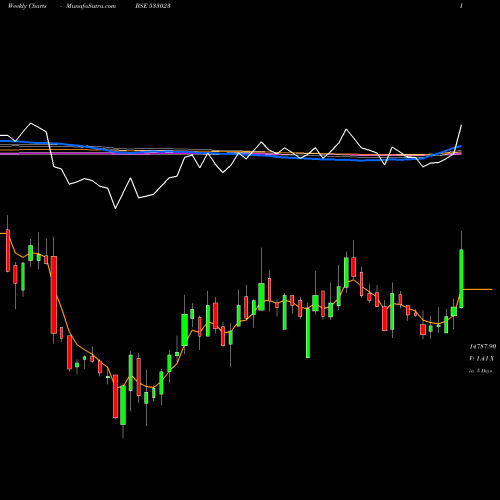500x500 pixels.
Task: Click the '14787.90' price value
Action: click(x=483, y=347)
